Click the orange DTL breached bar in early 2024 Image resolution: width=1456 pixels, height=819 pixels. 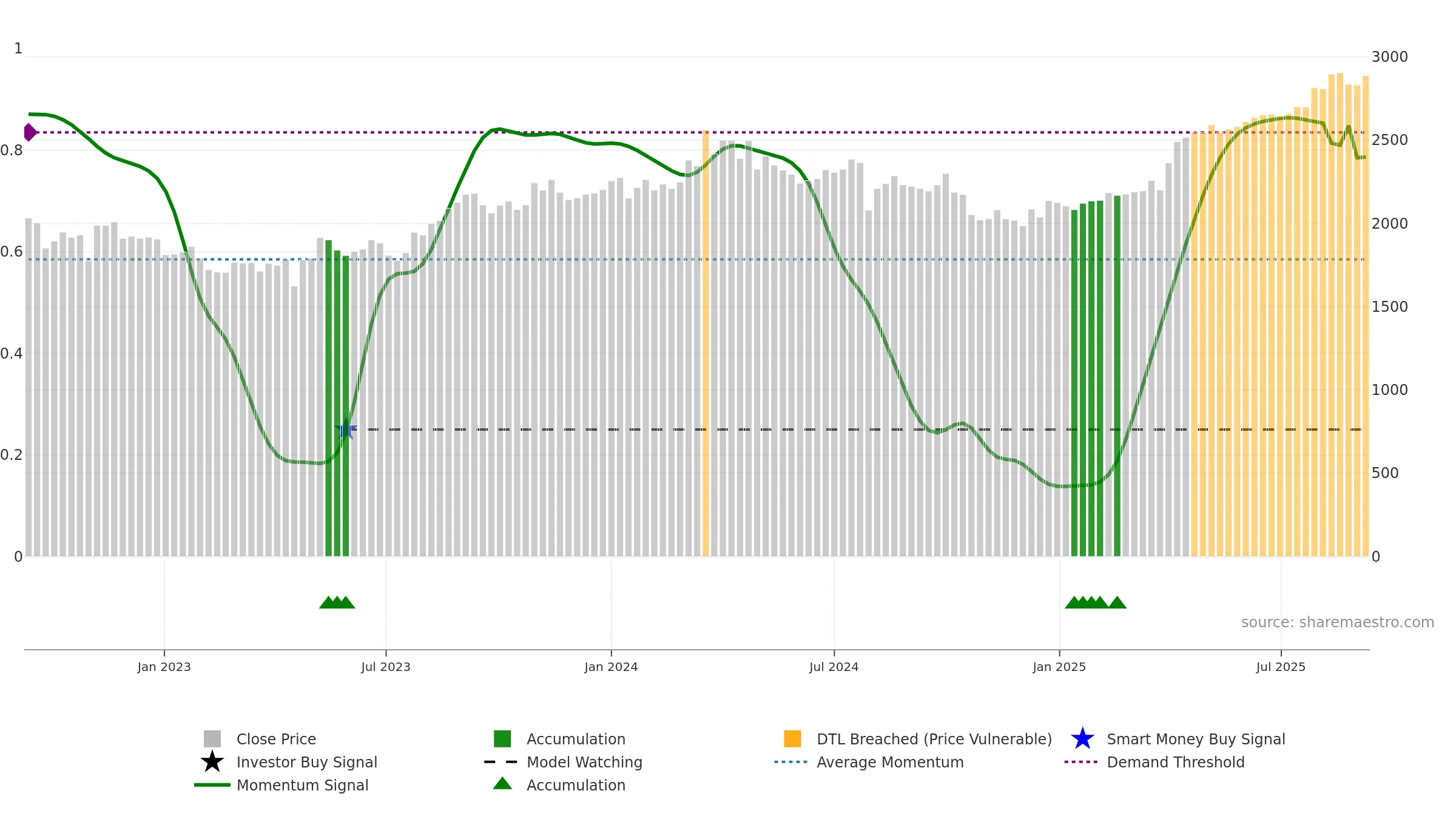(x=706, y=343)
